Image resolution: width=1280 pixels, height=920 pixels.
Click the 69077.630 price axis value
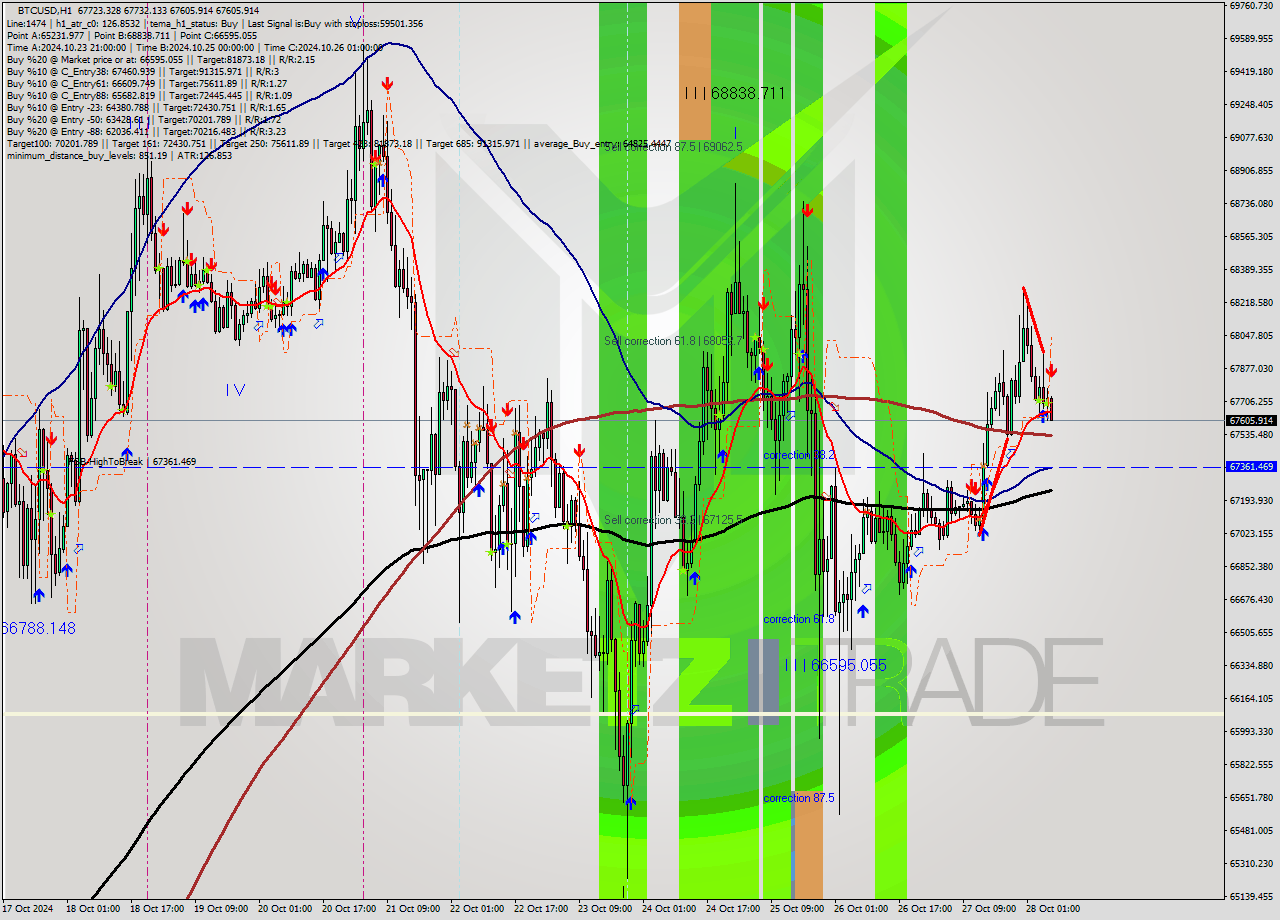pos(1252,138)
